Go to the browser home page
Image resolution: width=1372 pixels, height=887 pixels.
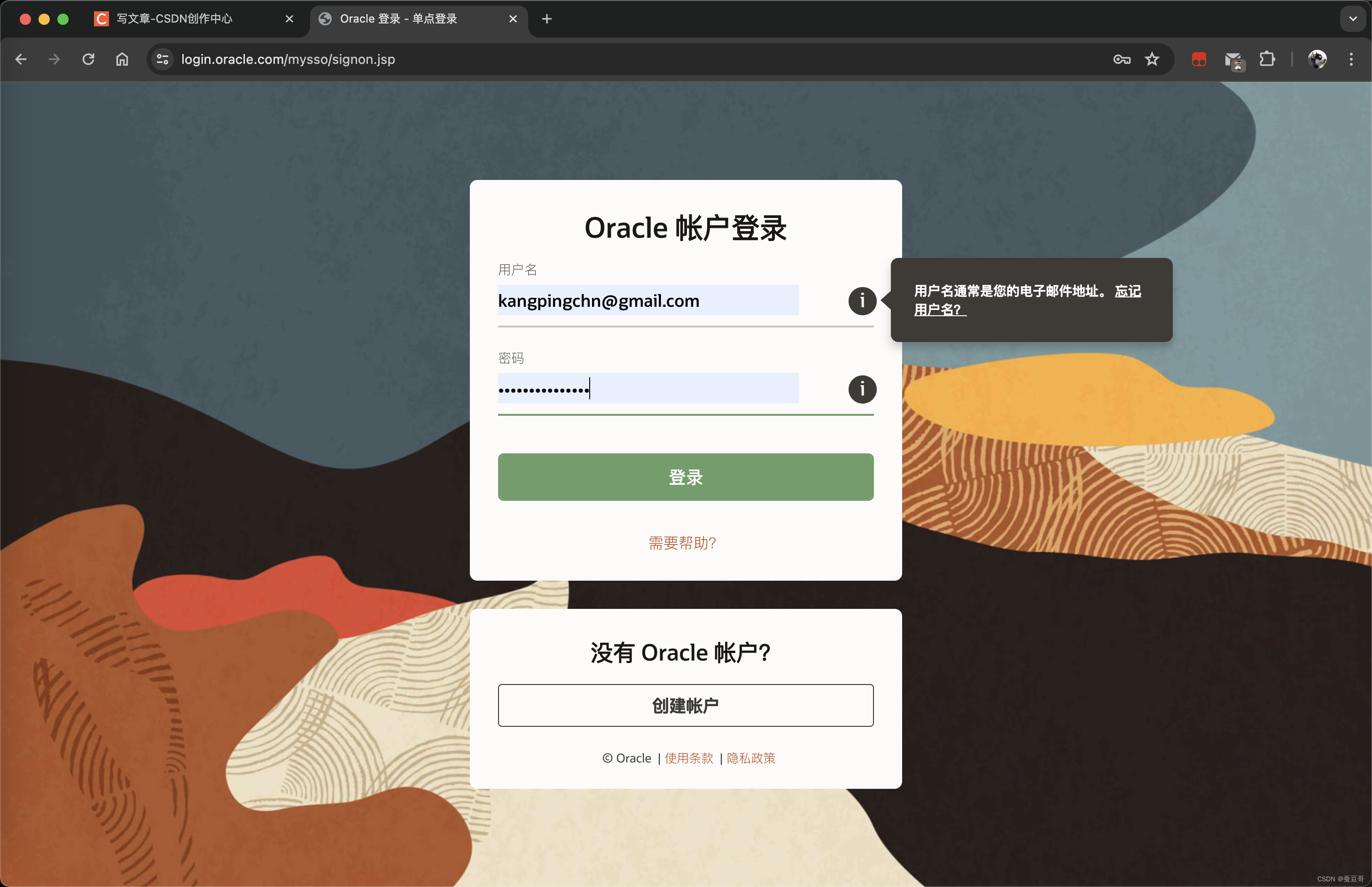[122, 59]
